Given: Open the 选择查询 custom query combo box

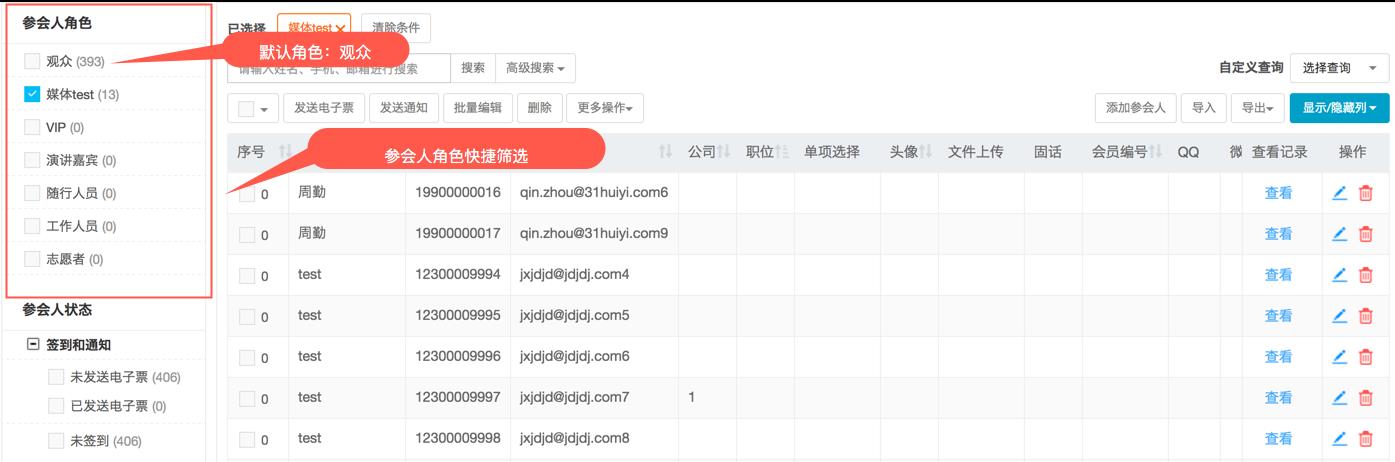Looking at the screenshot, I should [x=1338, y=68].
